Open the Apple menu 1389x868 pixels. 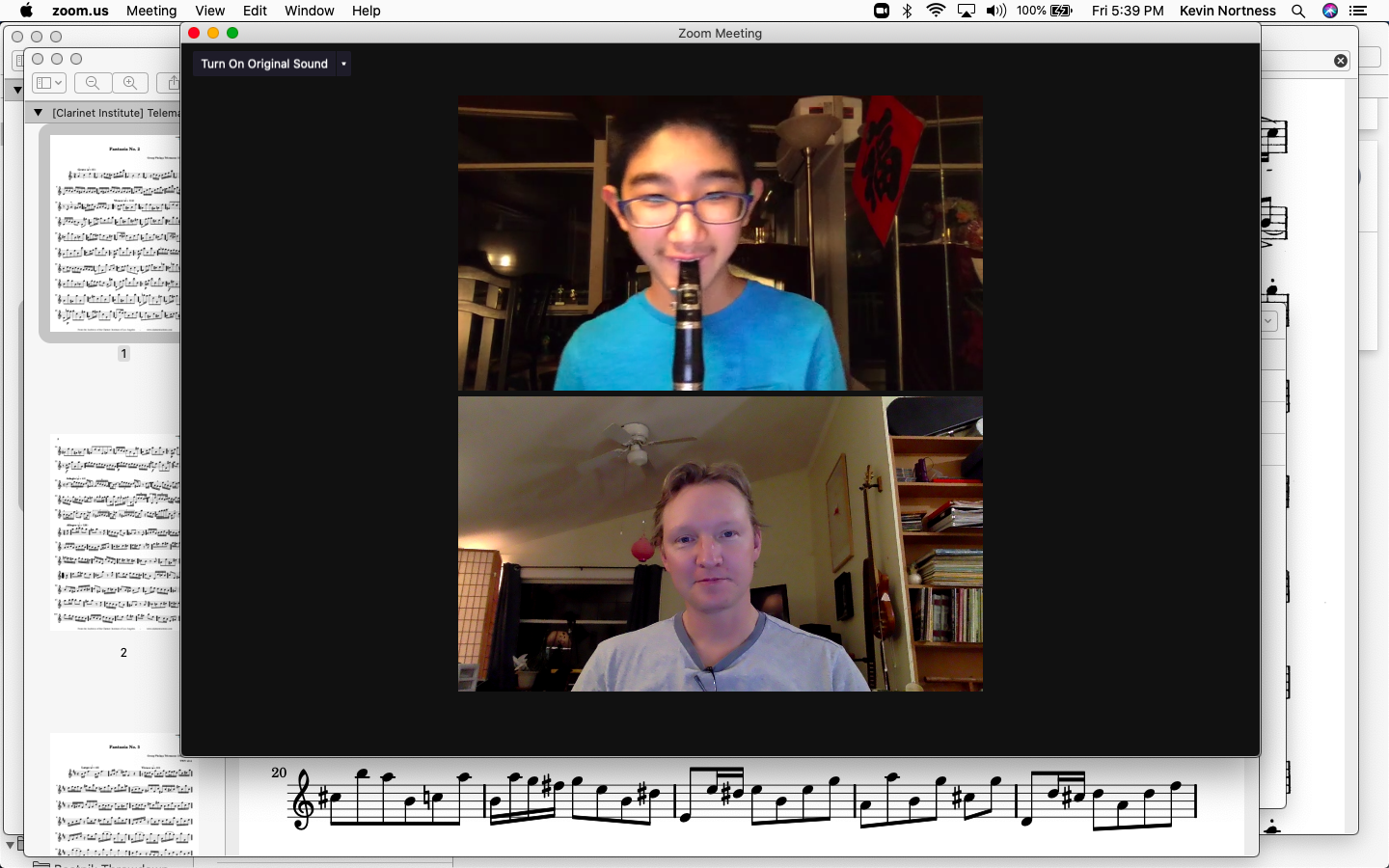click(26, 11)
